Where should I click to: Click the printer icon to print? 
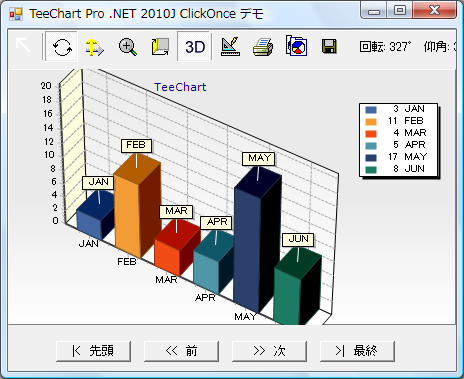point(263,47)
